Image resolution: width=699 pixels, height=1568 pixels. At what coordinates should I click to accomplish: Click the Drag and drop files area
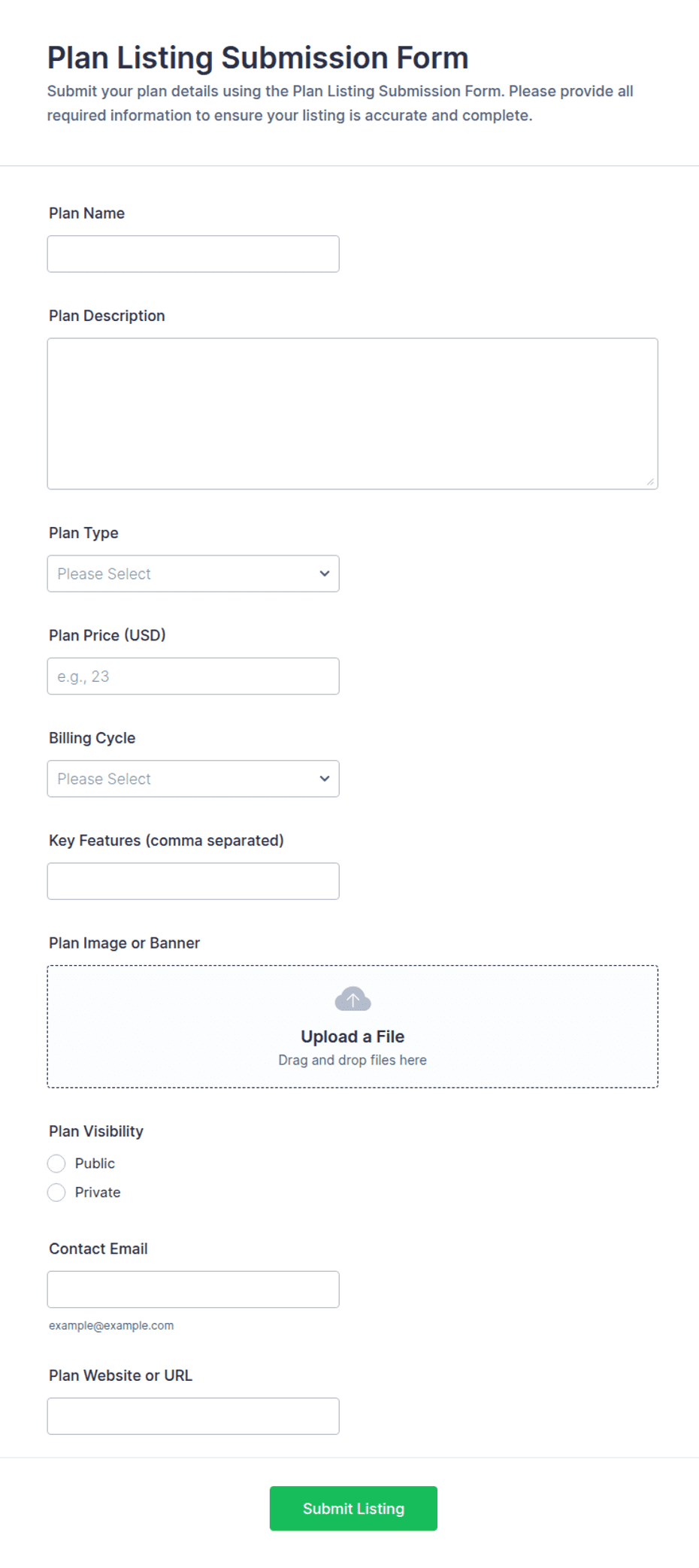(x=353, y=1027)
